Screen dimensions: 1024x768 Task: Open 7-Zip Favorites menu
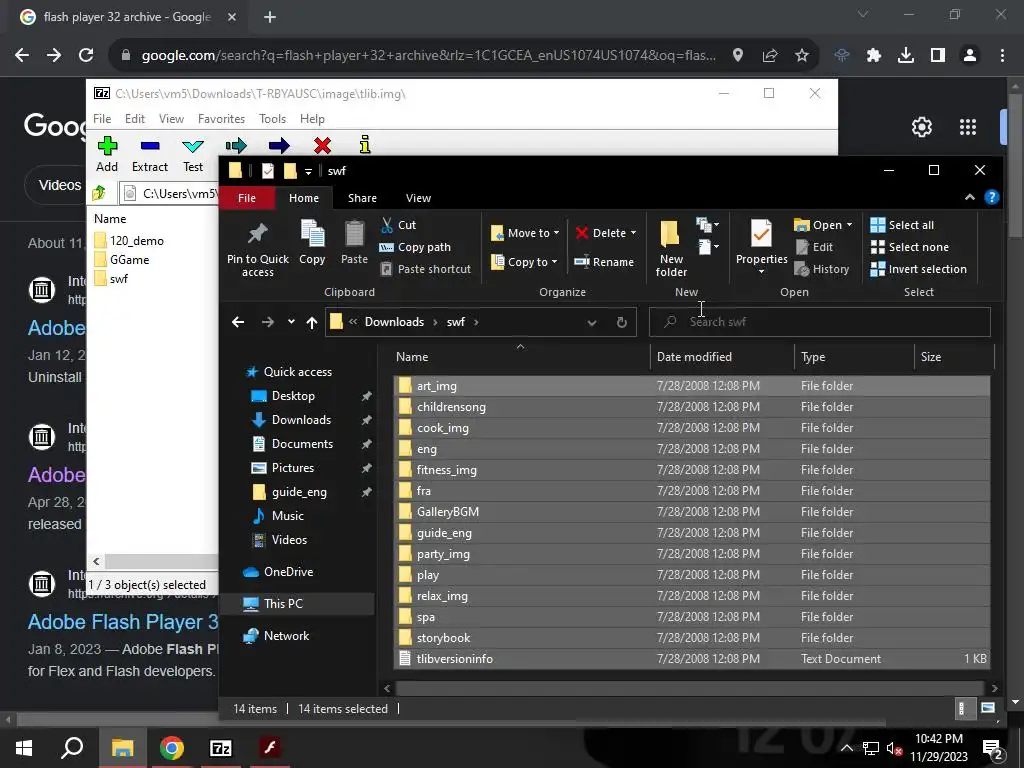tap(221, 119)
